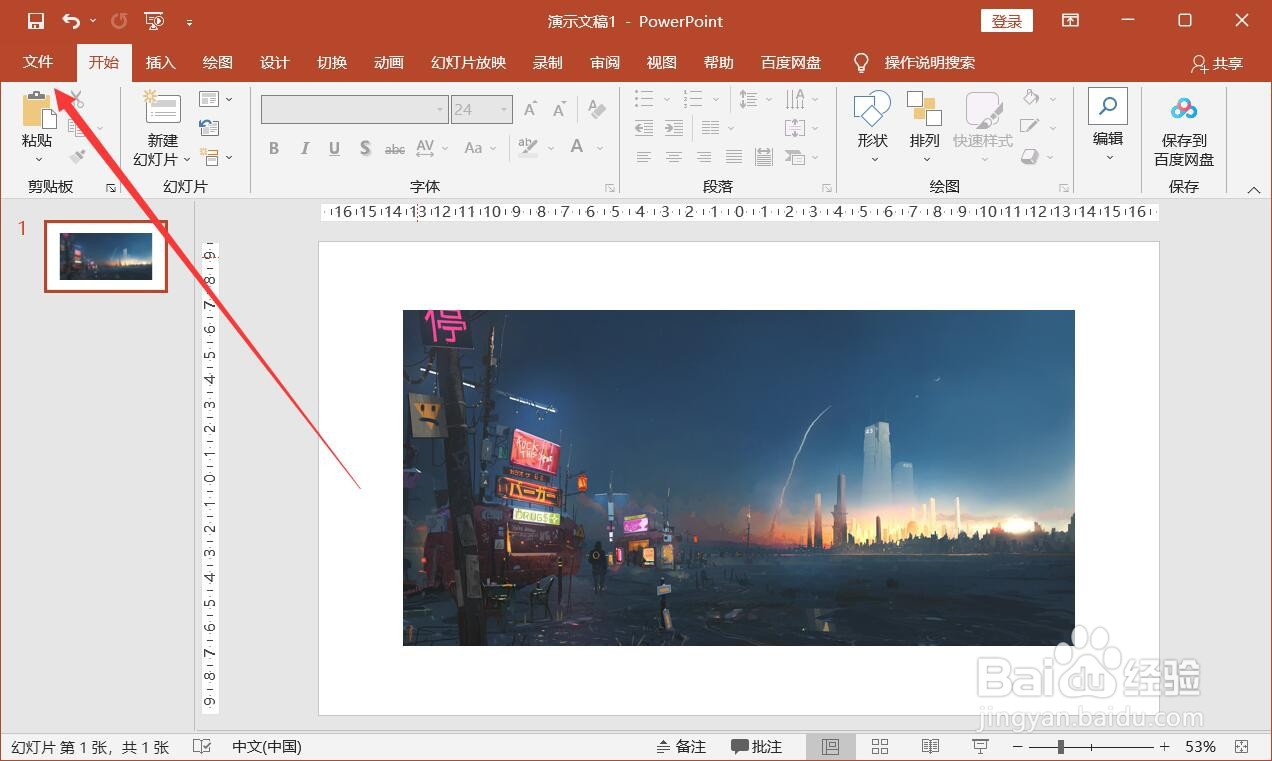Toggle bold formatting

(274, 148)
